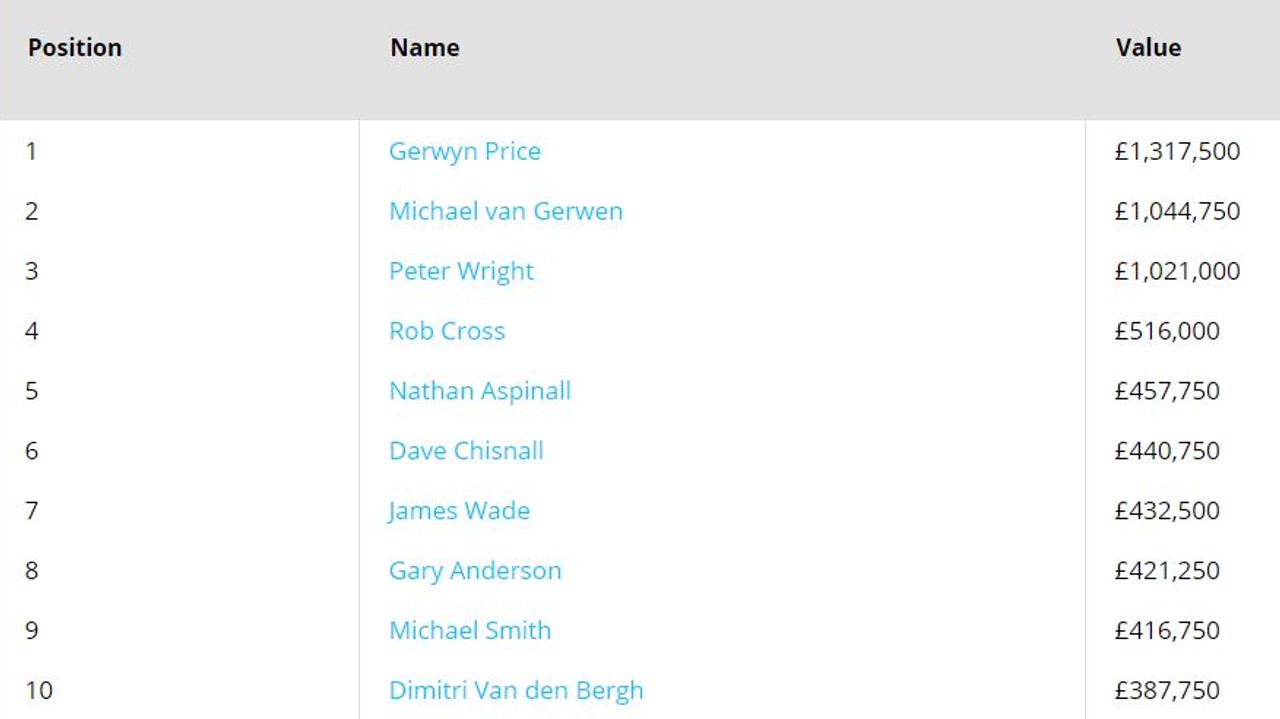This screenshot has width=1280, height=719.
Task: Open Peter Wright's profile link
Action: [461, 271]
